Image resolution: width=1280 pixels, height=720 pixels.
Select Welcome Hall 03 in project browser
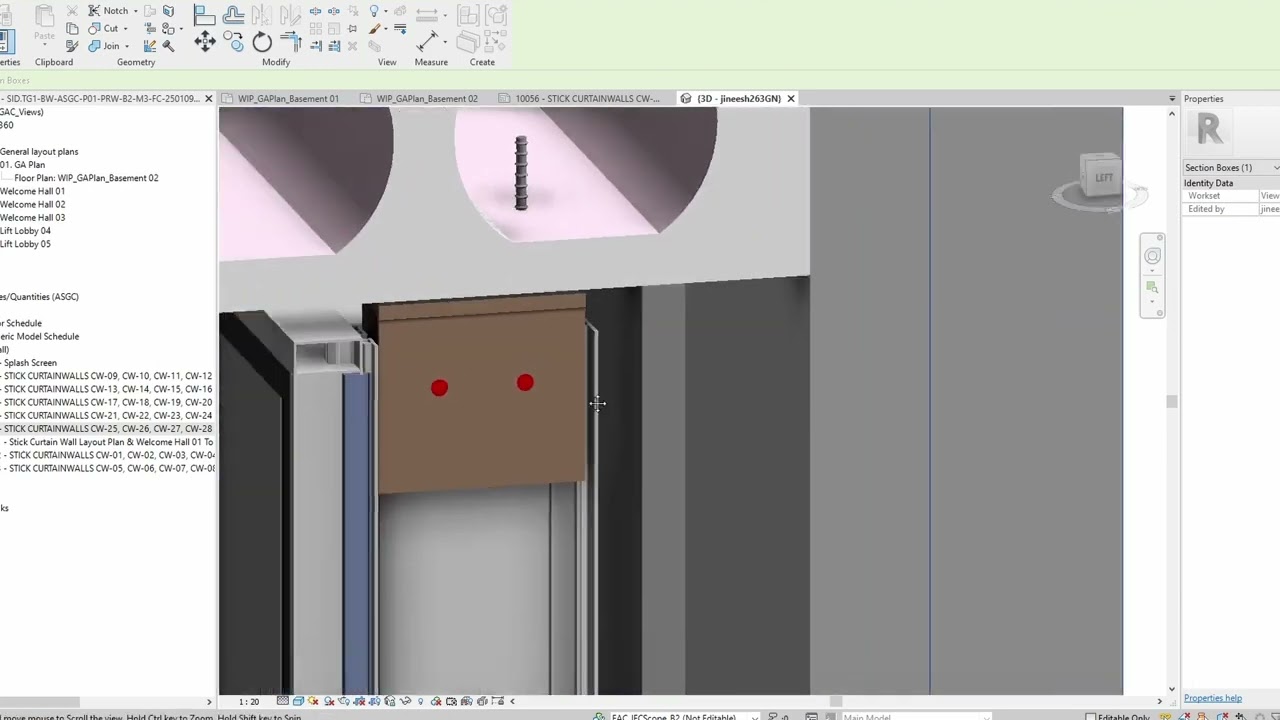tap(32, 217)
